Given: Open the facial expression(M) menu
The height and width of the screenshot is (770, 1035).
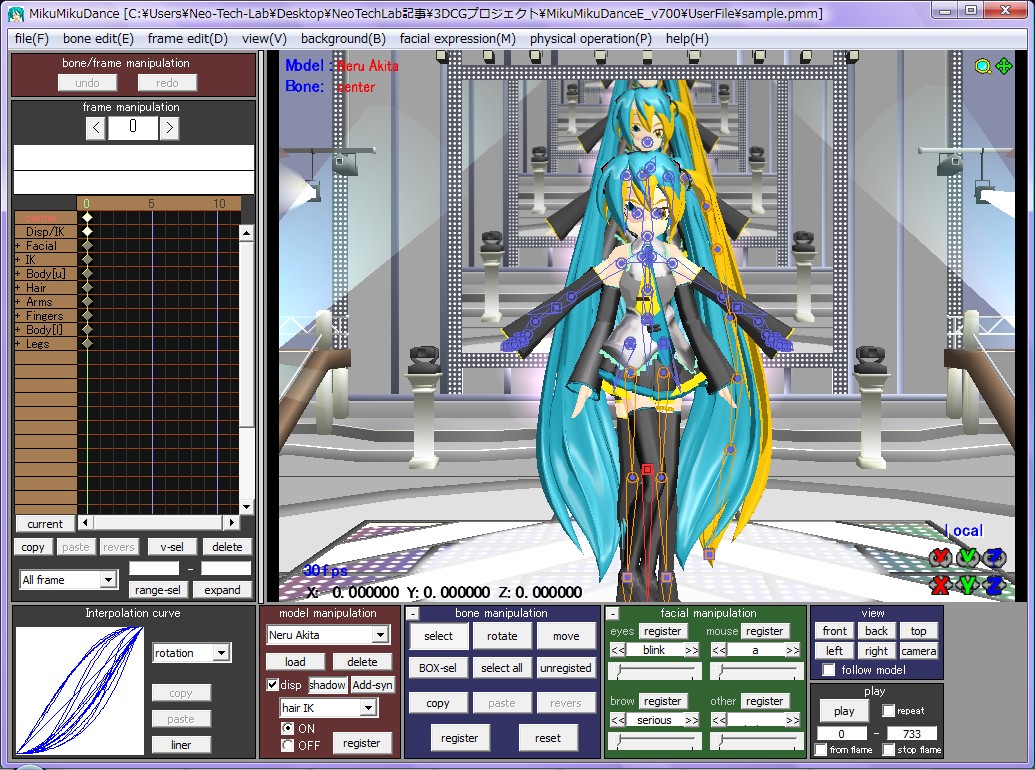Looking at the screenshot, I should [x=457, y=38].
